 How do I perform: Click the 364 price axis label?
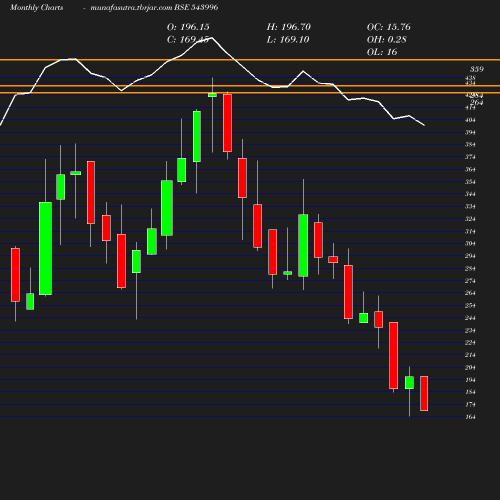[470, 169]
